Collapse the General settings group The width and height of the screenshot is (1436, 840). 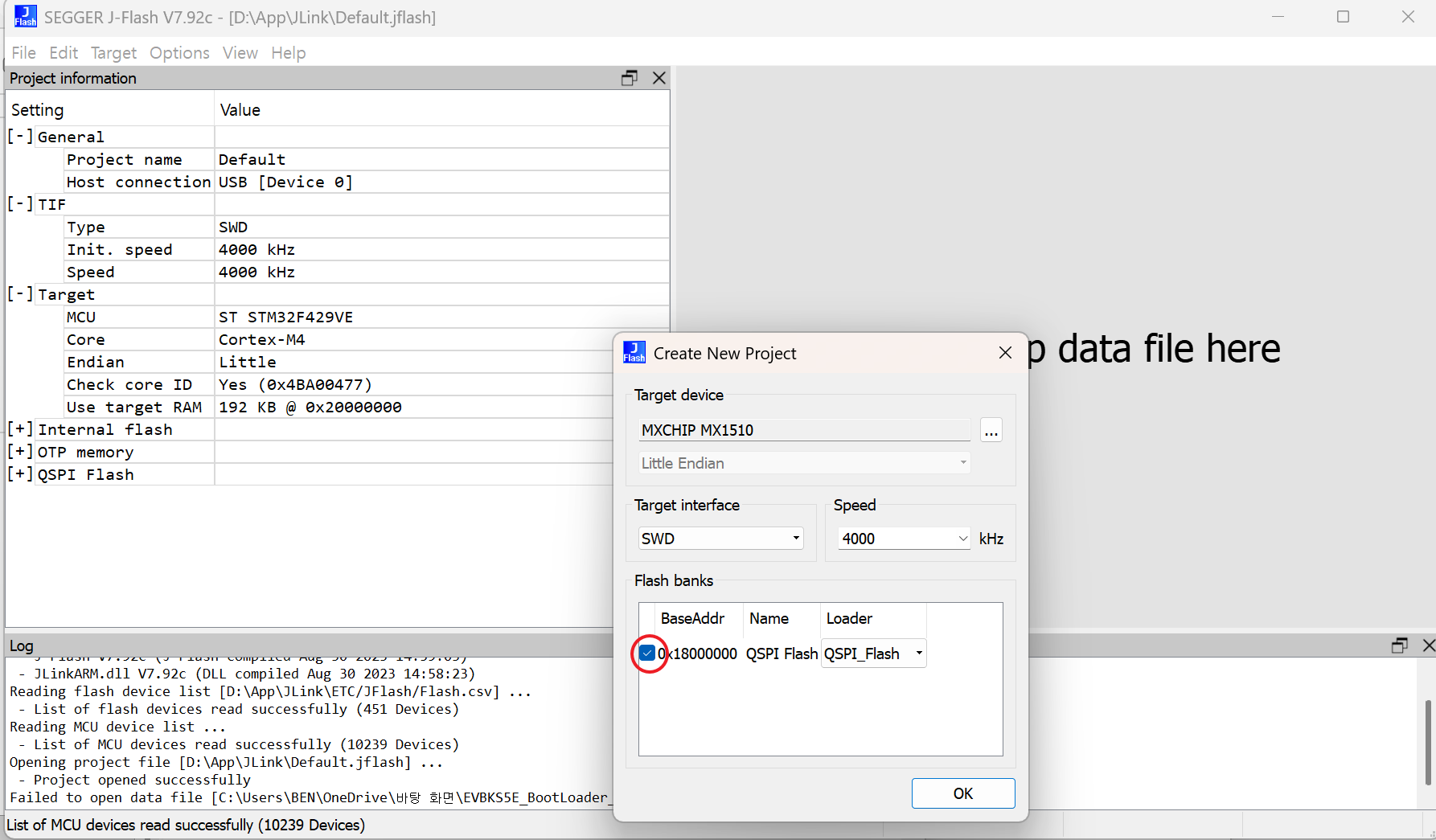tap(20, 137)
